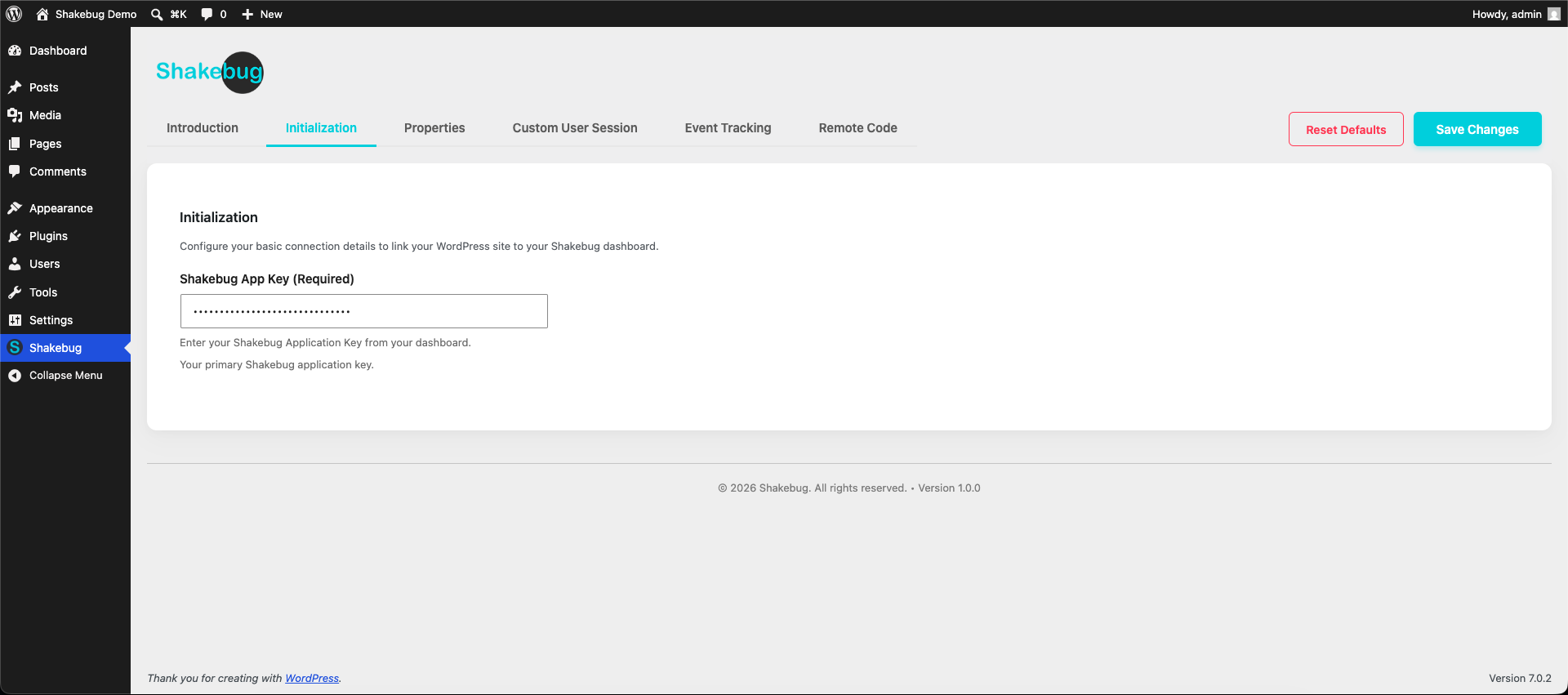Click the Settings sliders icon
This screenshot has height=695, width=1568.
click(x=15, y=320)
